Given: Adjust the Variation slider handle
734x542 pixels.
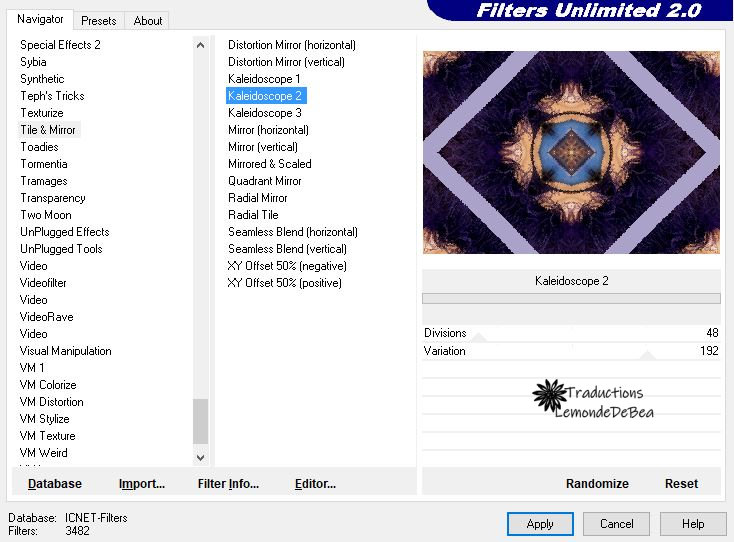Looking at the screenshot, I should tap(647, 355).
